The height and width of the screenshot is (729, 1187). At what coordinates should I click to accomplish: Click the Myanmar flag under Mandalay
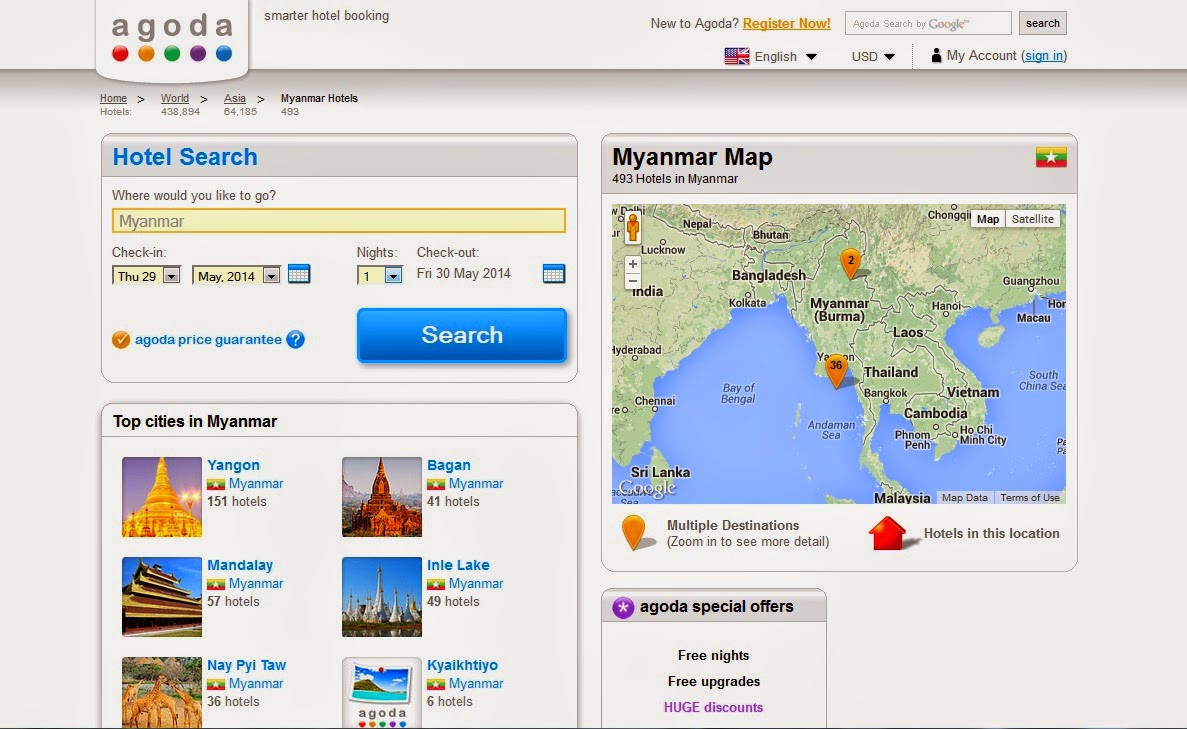coord(216,584)
